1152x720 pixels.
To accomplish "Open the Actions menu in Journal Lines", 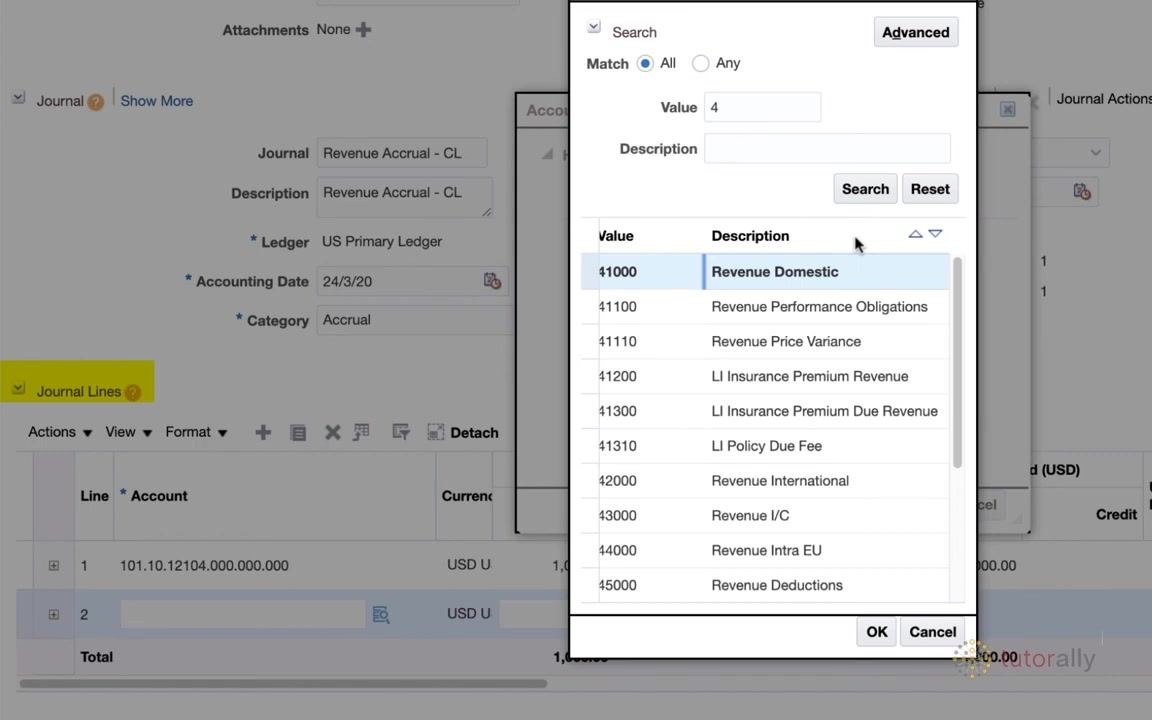I will pos(60,432).
